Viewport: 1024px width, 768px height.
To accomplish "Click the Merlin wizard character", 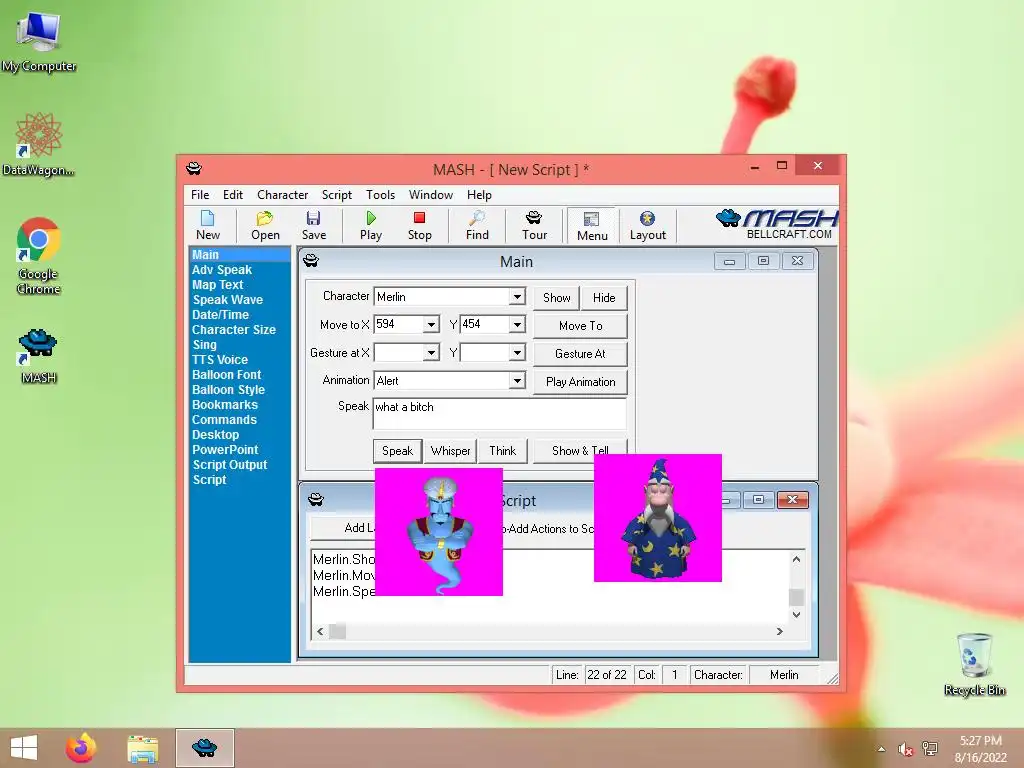I will [x=658, y=519].
